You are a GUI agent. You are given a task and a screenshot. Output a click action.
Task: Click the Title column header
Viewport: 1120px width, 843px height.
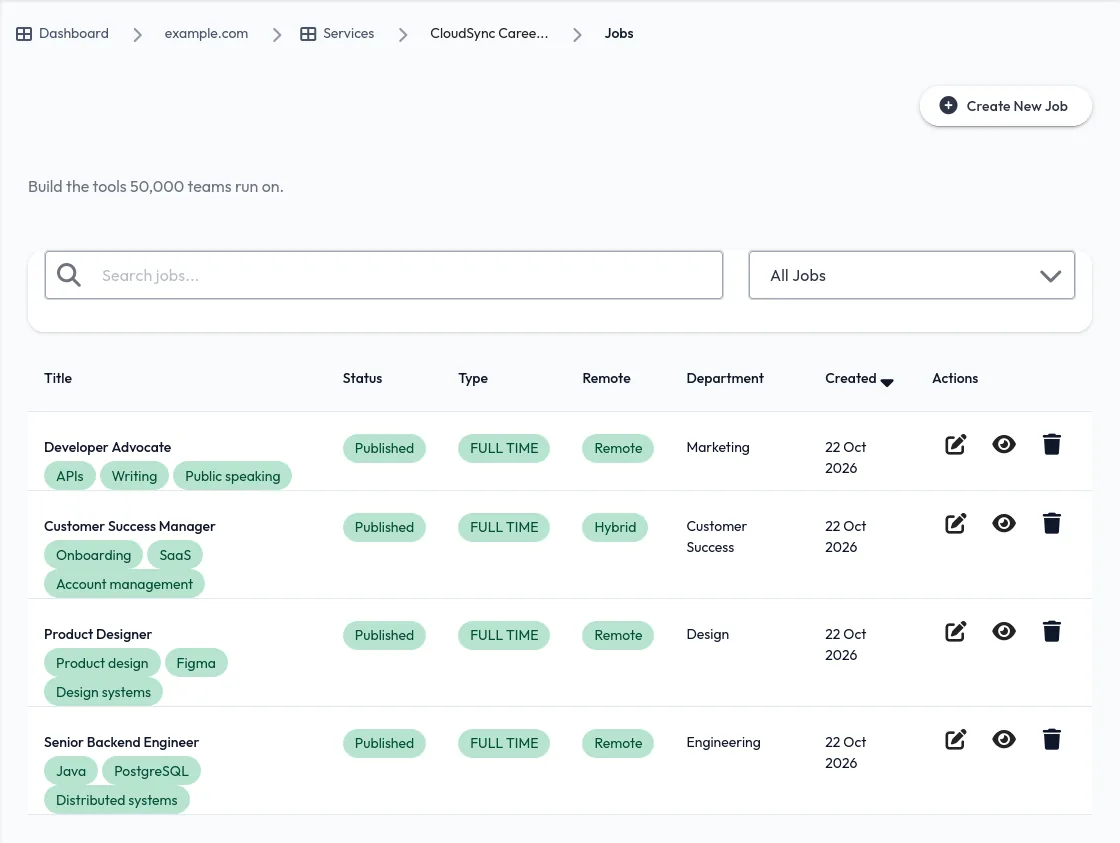click(x=58, y=378)
